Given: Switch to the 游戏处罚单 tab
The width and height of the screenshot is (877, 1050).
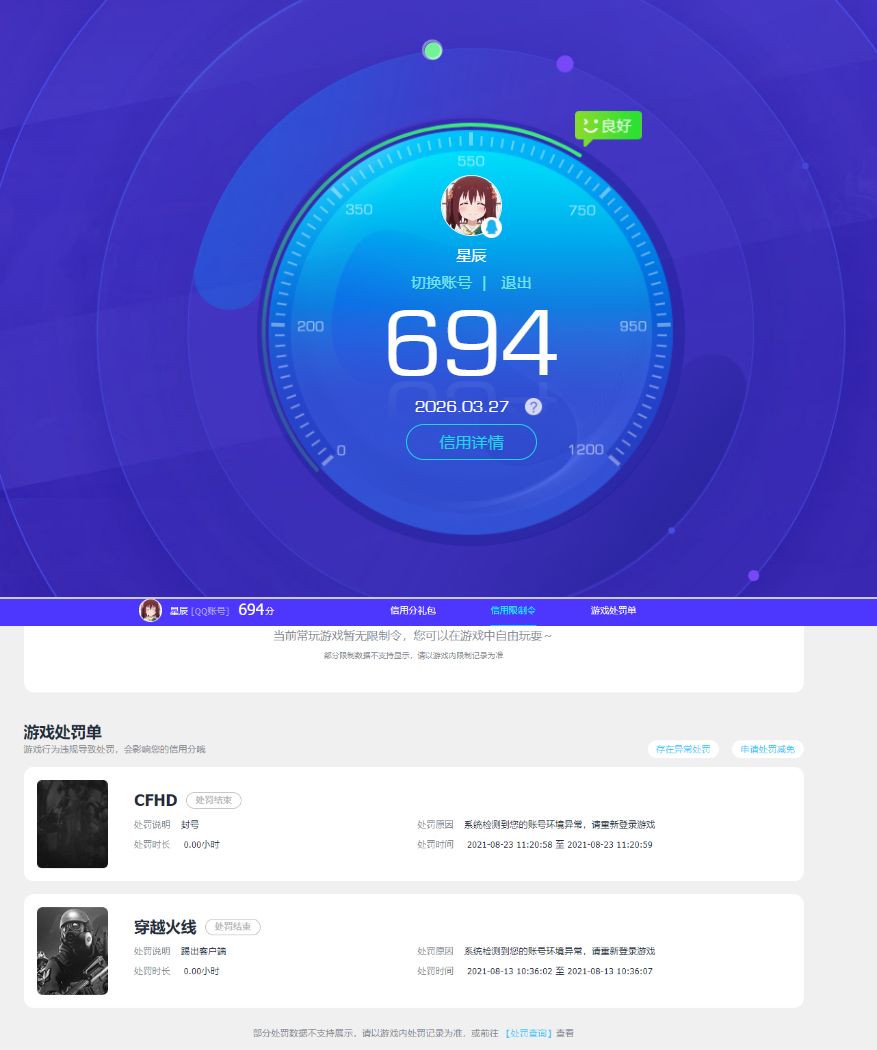Looking at the screenshot, I should click(614, 610).
